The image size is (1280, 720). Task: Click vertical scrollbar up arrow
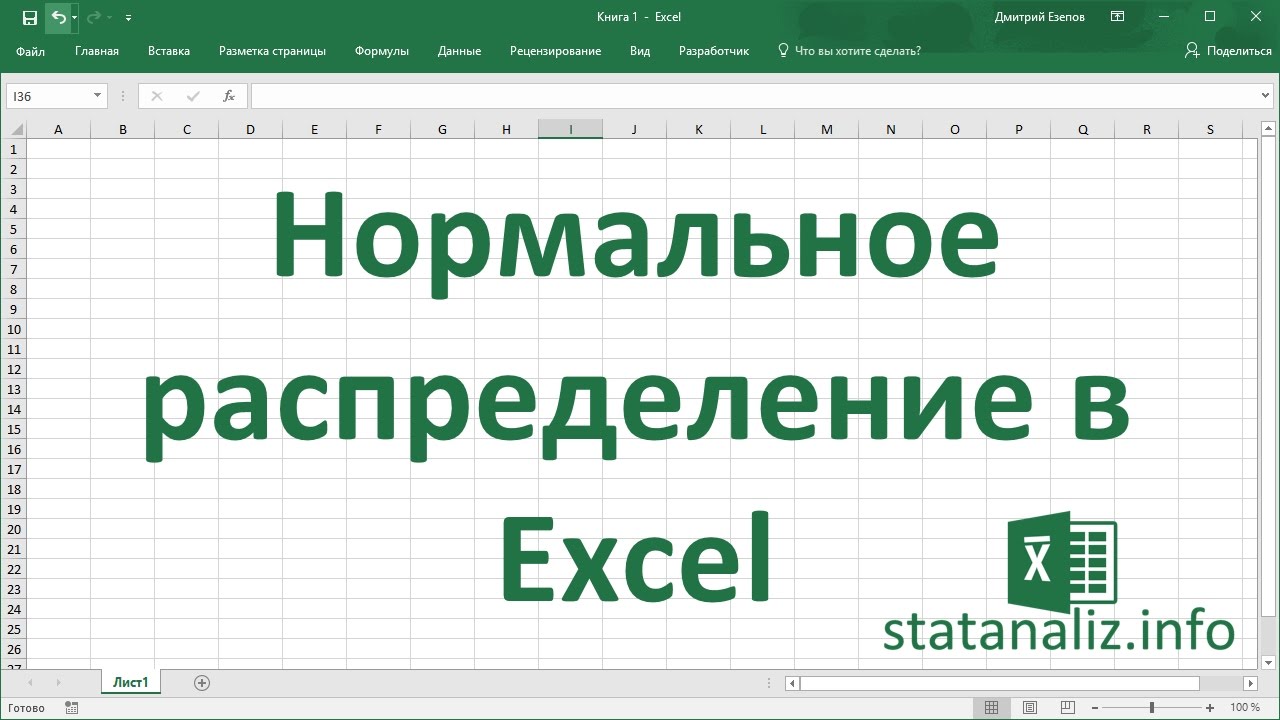(x=1267, y=130)
